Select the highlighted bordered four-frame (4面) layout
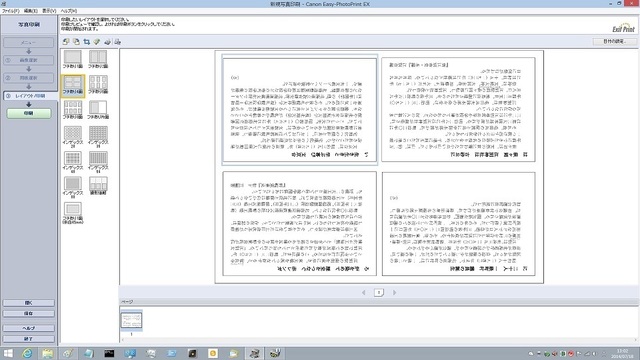 point(73,85)
